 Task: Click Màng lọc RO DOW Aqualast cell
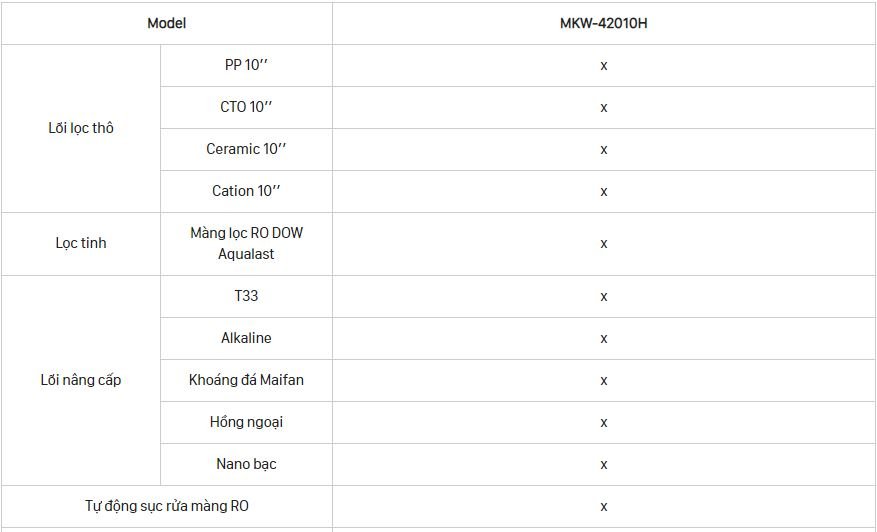pos(246,244)
